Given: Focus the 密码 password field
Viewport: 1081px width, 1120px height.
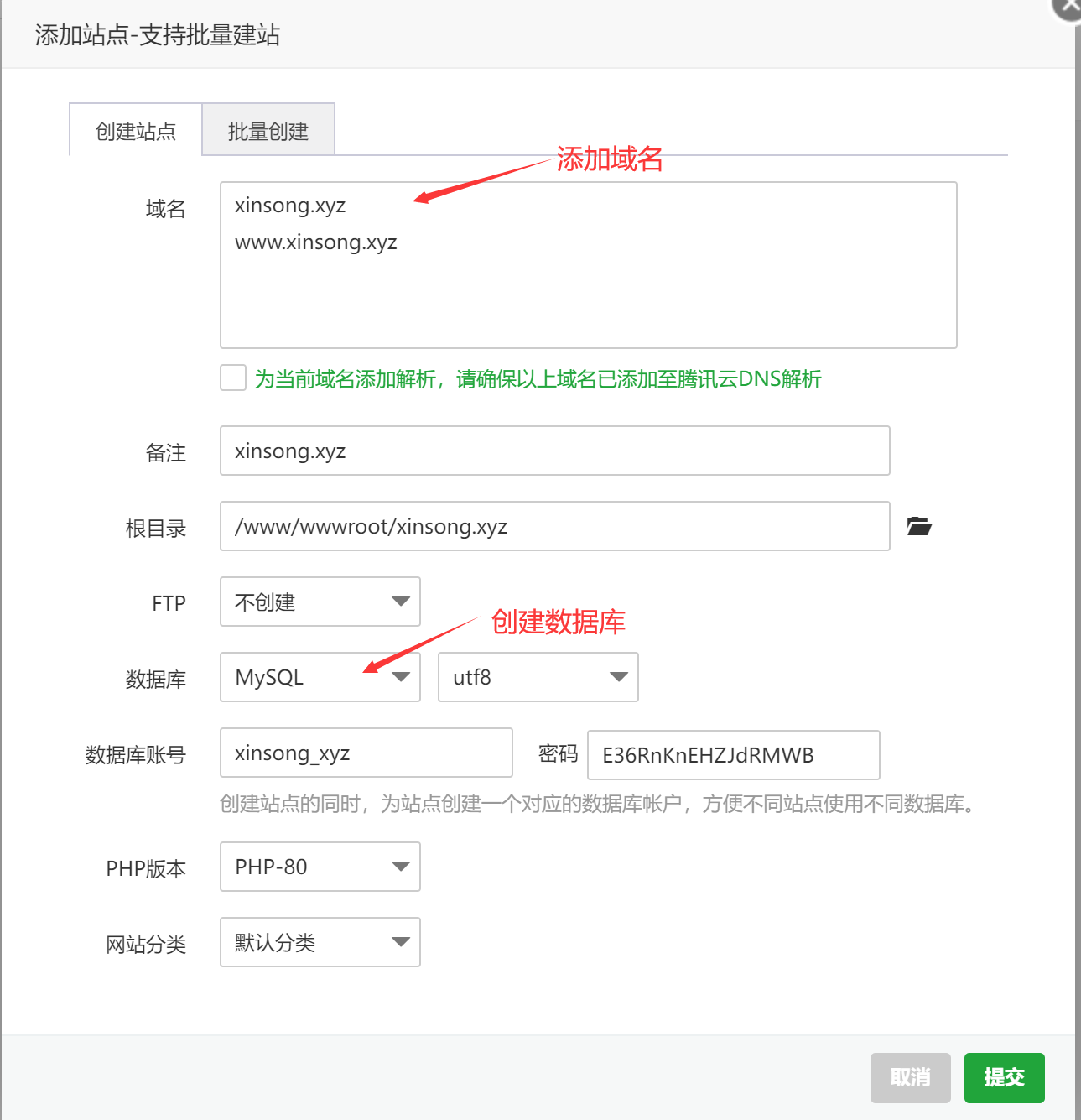Looking at the screenshot, I should coord(734,755).
